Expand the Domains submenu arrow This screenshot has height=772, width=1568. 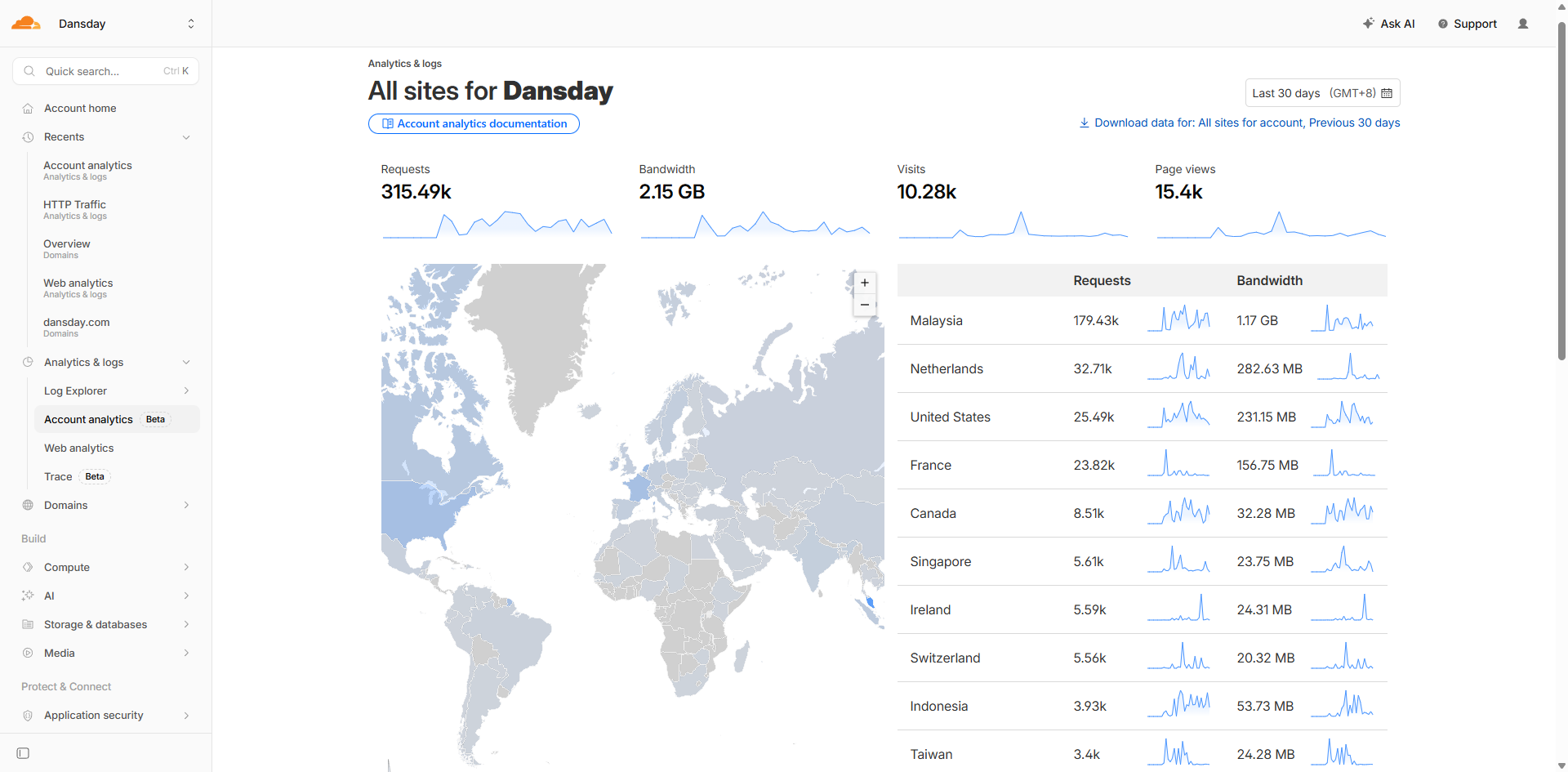tap(186, 505)
